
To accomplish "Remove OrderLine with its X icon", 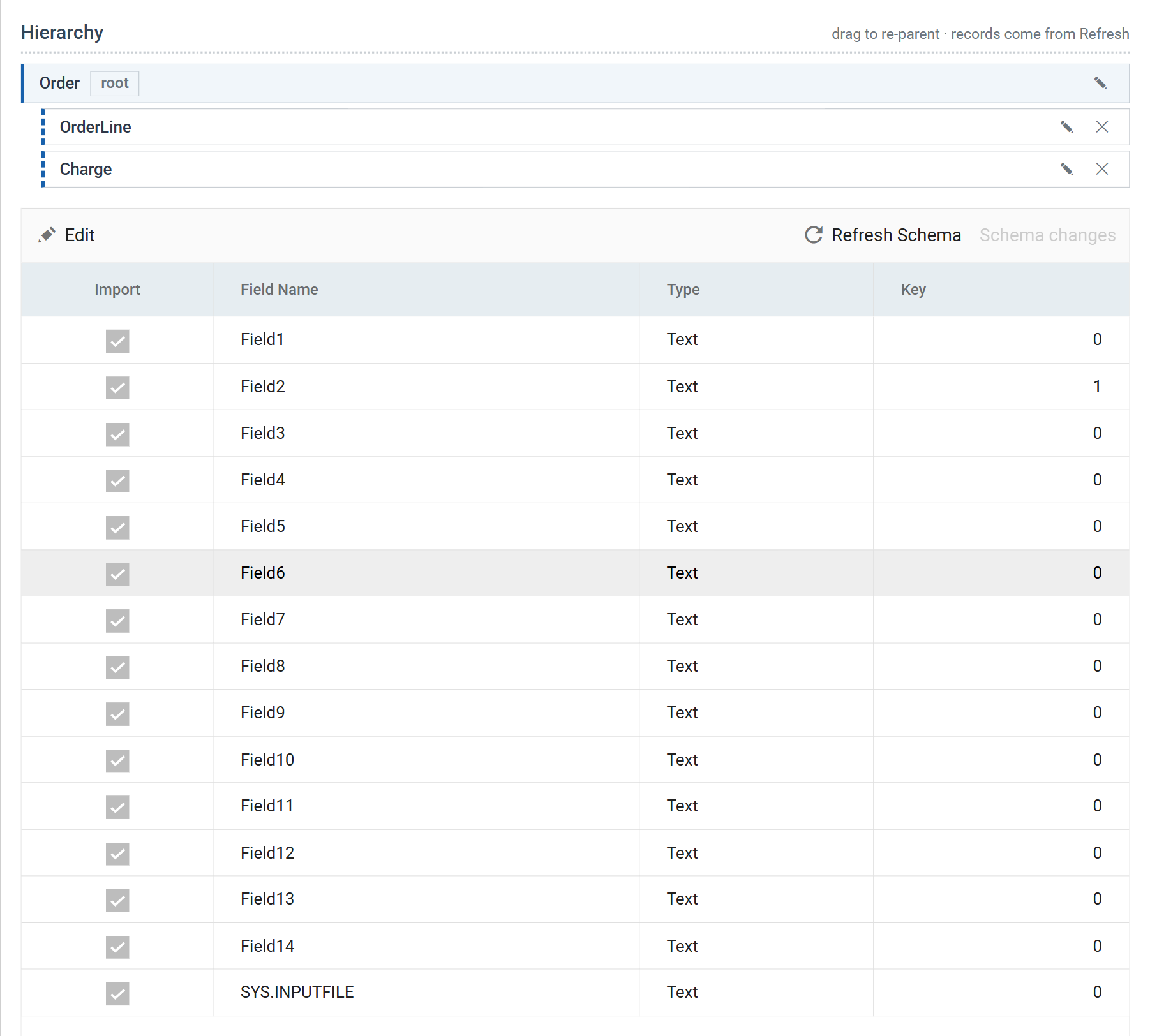I will pyautogui.click(x=1102, y=127).
